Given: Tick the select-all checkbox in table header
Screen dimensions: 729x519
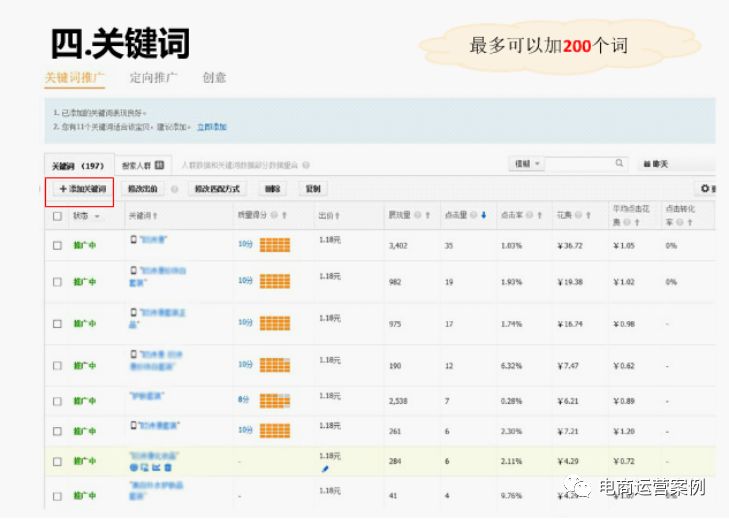Looking at the screenshot, I should coord(57,216).
